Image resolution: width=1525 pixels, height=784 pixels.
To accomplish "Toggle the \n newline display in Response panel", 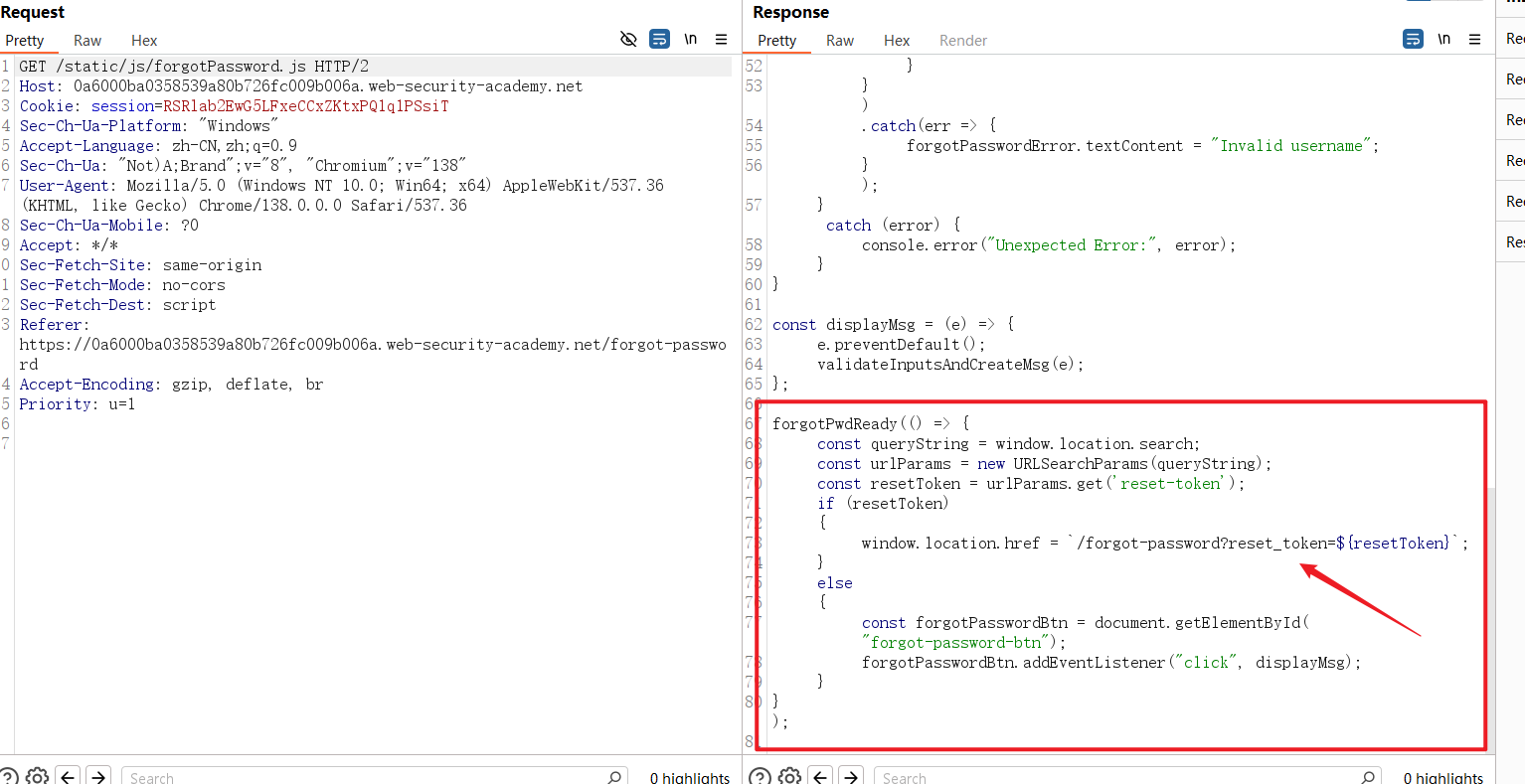I will click(1443, 39).
